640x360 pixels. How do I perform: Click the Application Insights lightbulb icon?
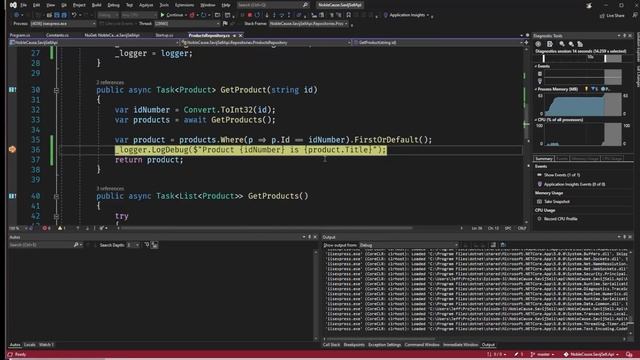[x=386, y=15]
